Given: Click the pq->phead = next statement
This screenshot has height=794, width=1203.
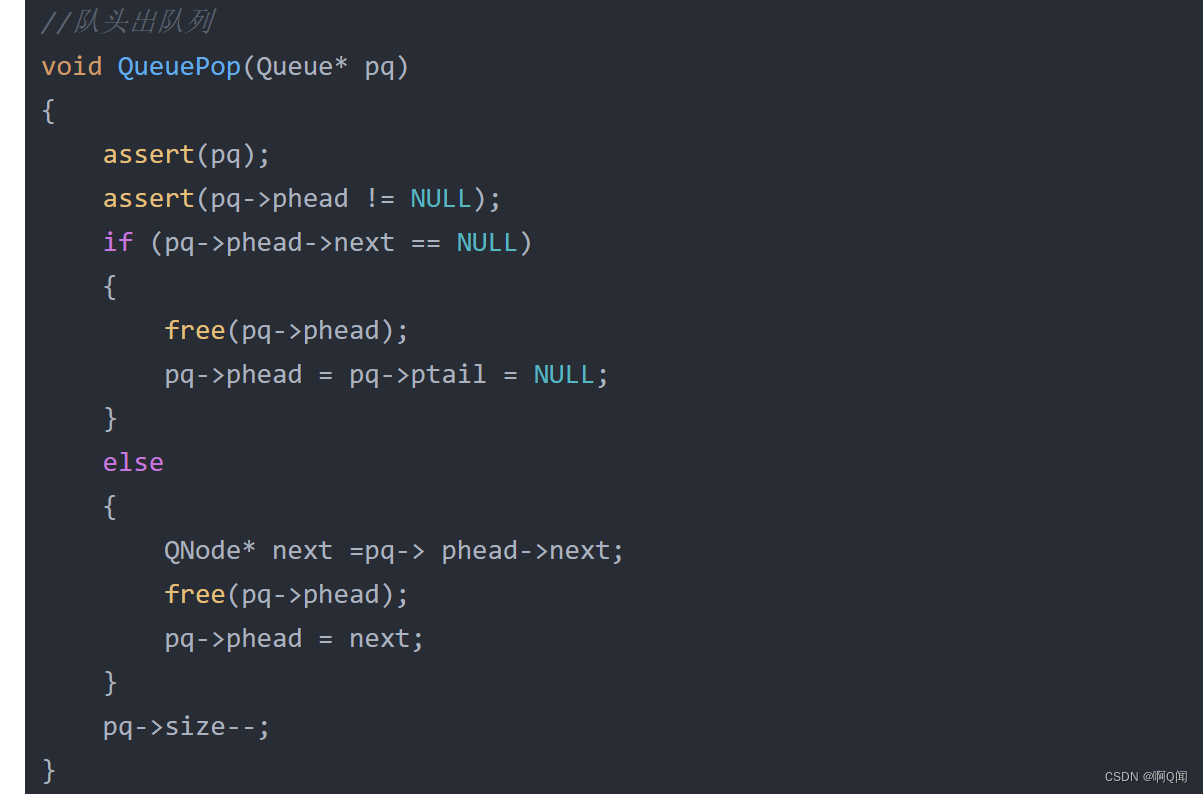Looking at the screenshot, I should point(294,639).
